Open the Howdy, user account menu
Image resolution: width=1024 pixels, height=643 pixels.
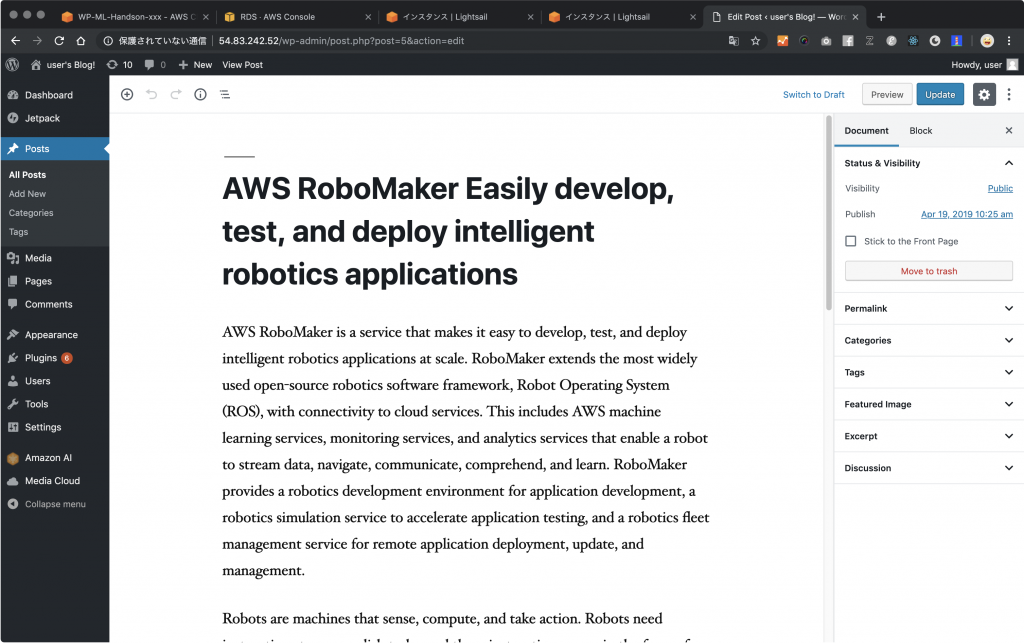(x=984, y=65)
